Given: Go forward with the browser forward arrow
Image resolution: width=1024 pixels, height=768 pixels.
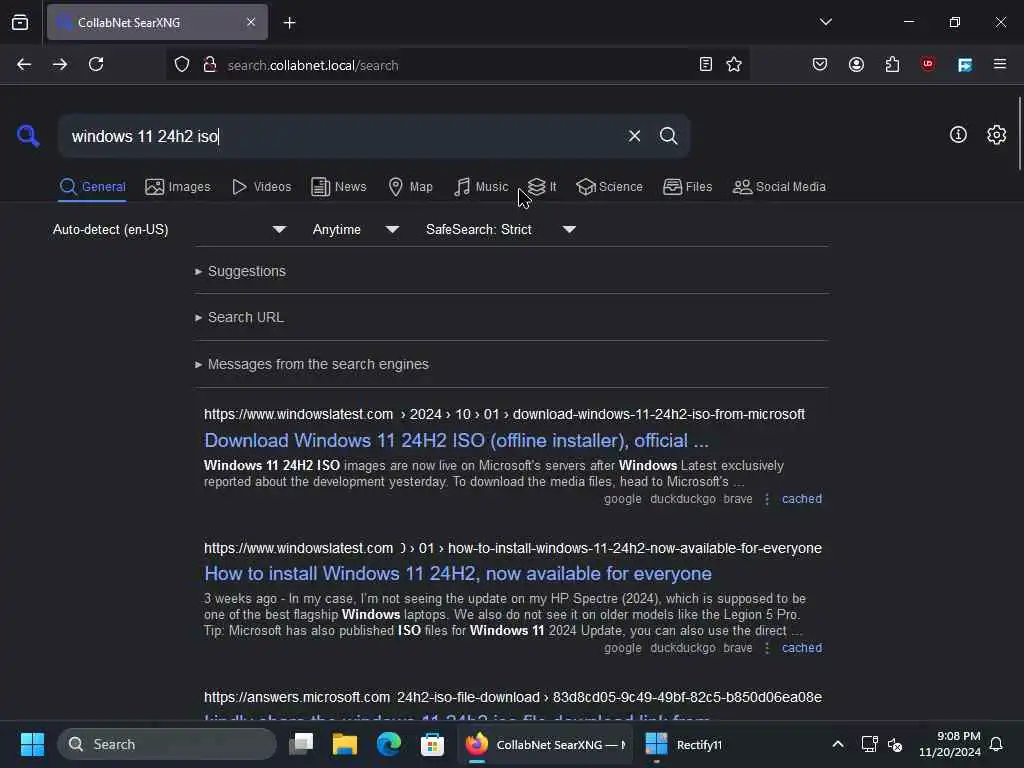Looking at the screenshot, I should tap(60, 65).
